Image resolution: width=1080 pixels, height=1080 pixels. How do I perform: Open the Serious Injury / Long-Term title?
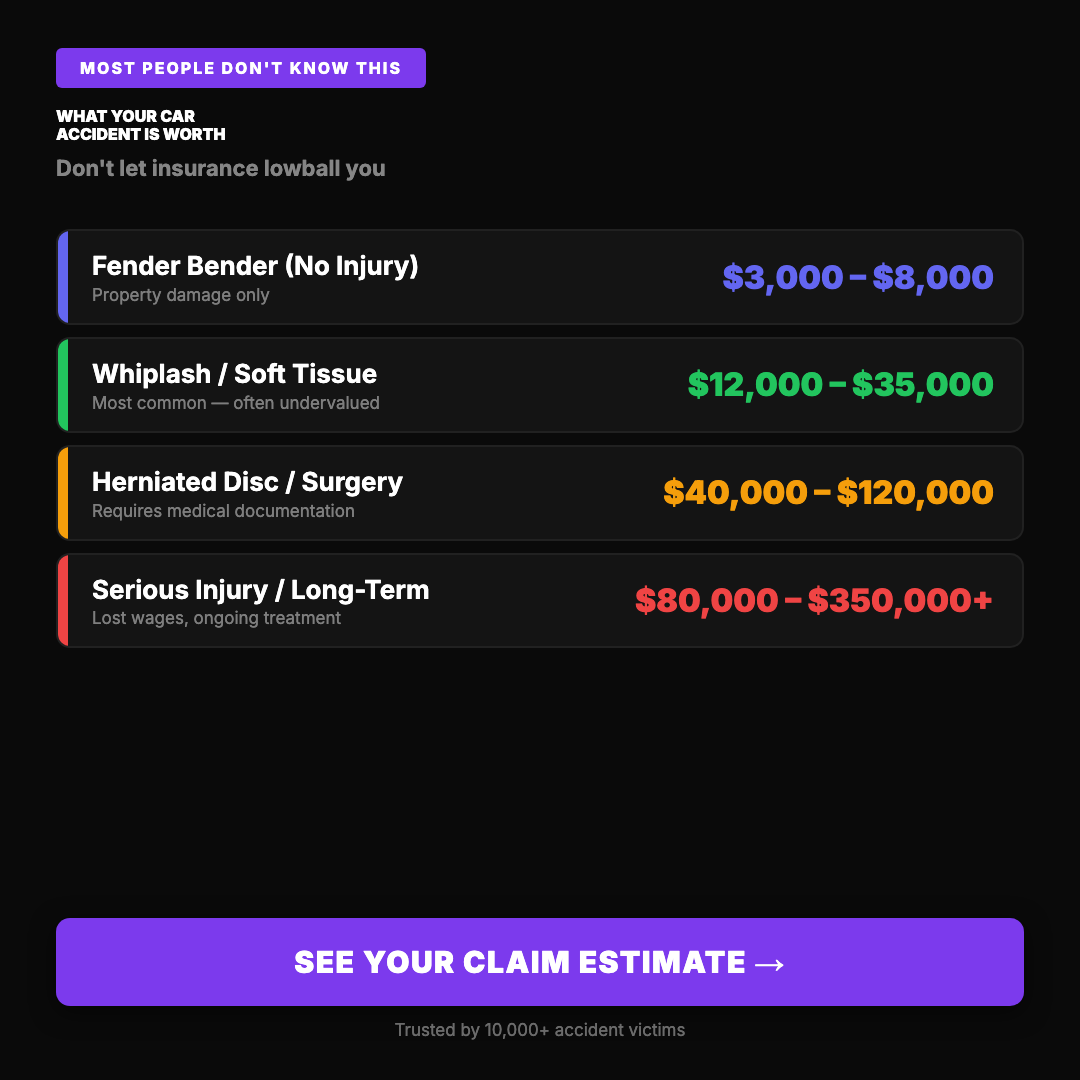click(260, 590)
